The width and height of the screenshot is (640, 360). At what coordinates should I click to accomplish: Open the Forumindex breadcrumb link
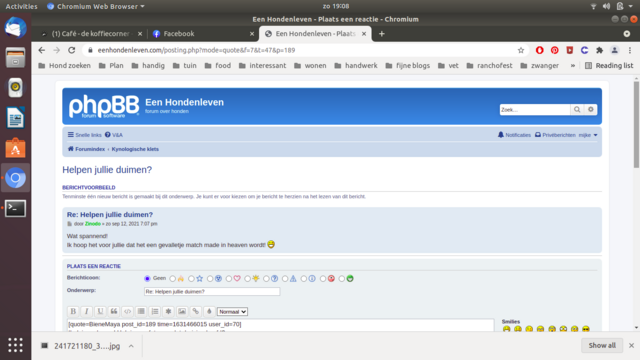pos(86,149)
